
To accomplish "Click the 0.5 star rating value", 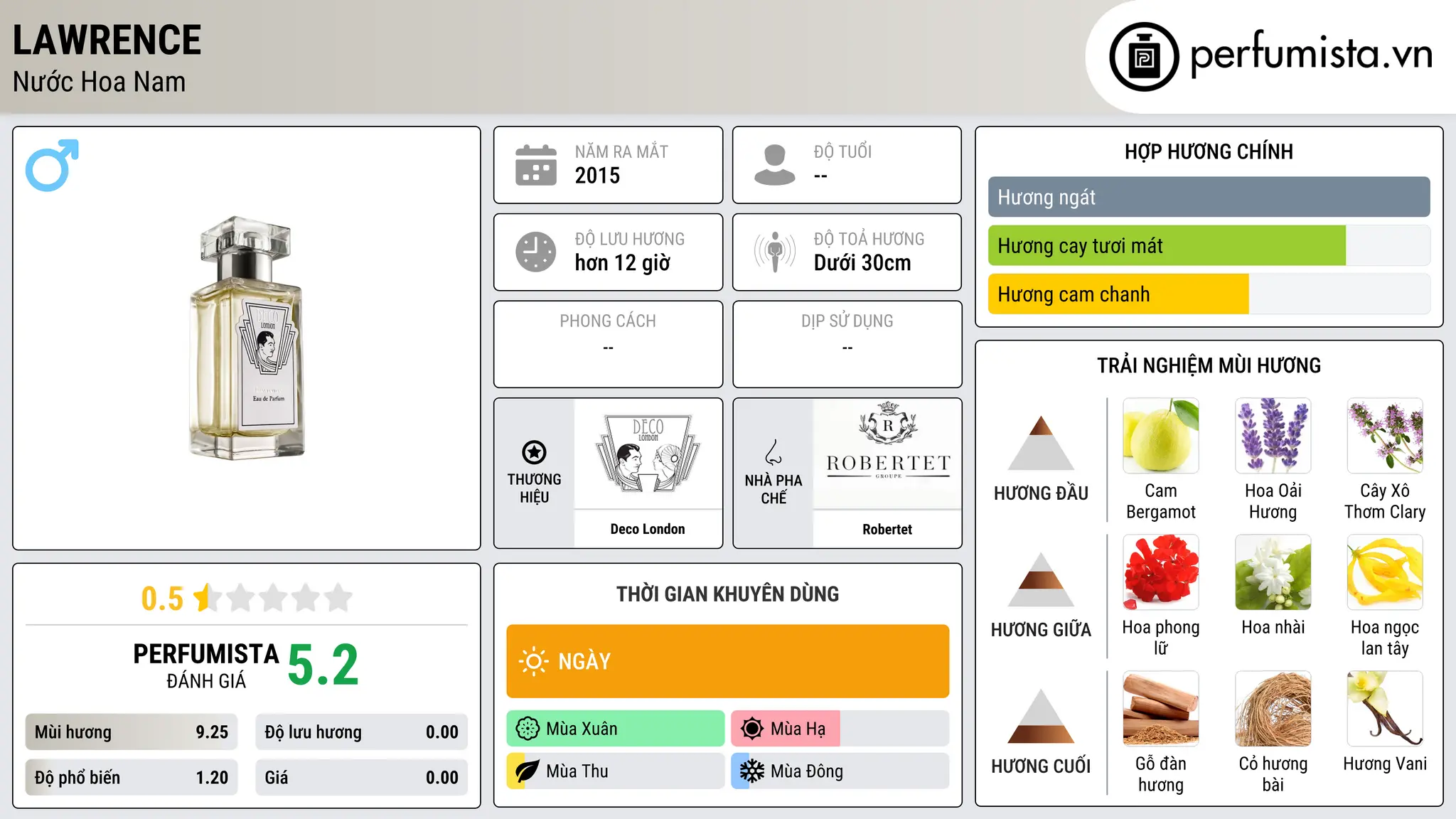I will point(162,599).
